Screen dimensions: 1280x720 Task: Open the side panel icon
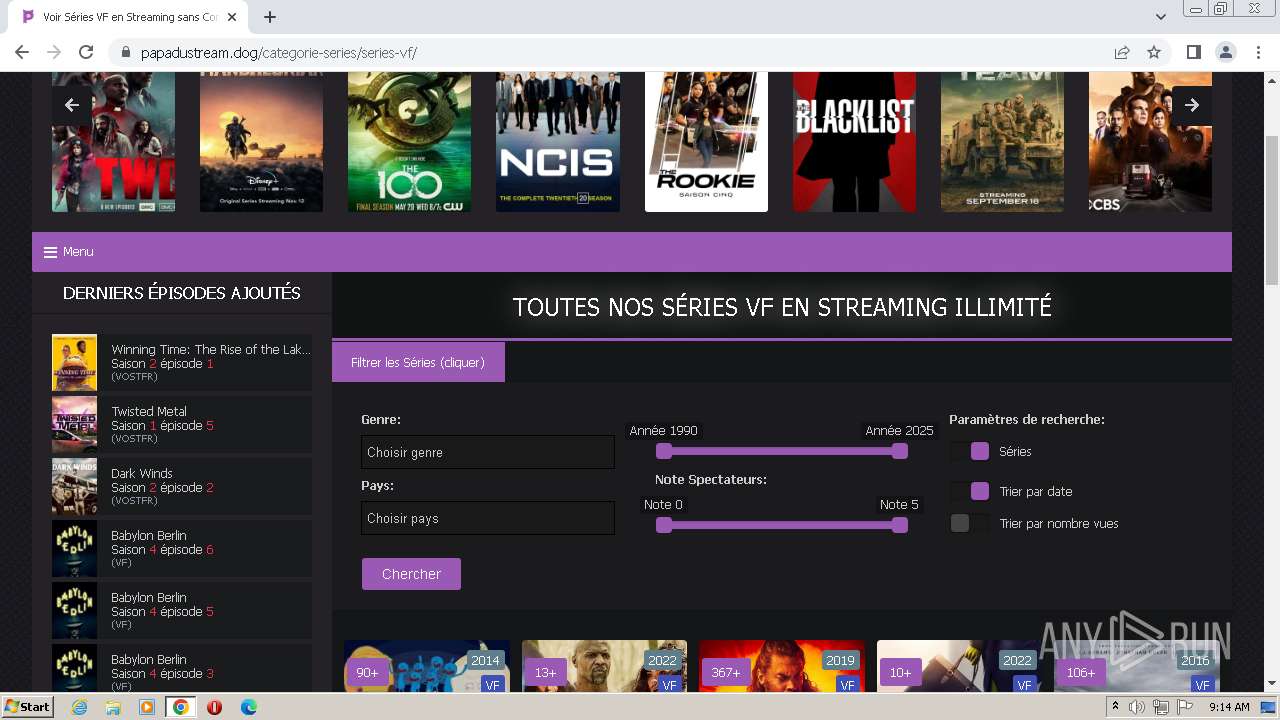(1193, 52)
